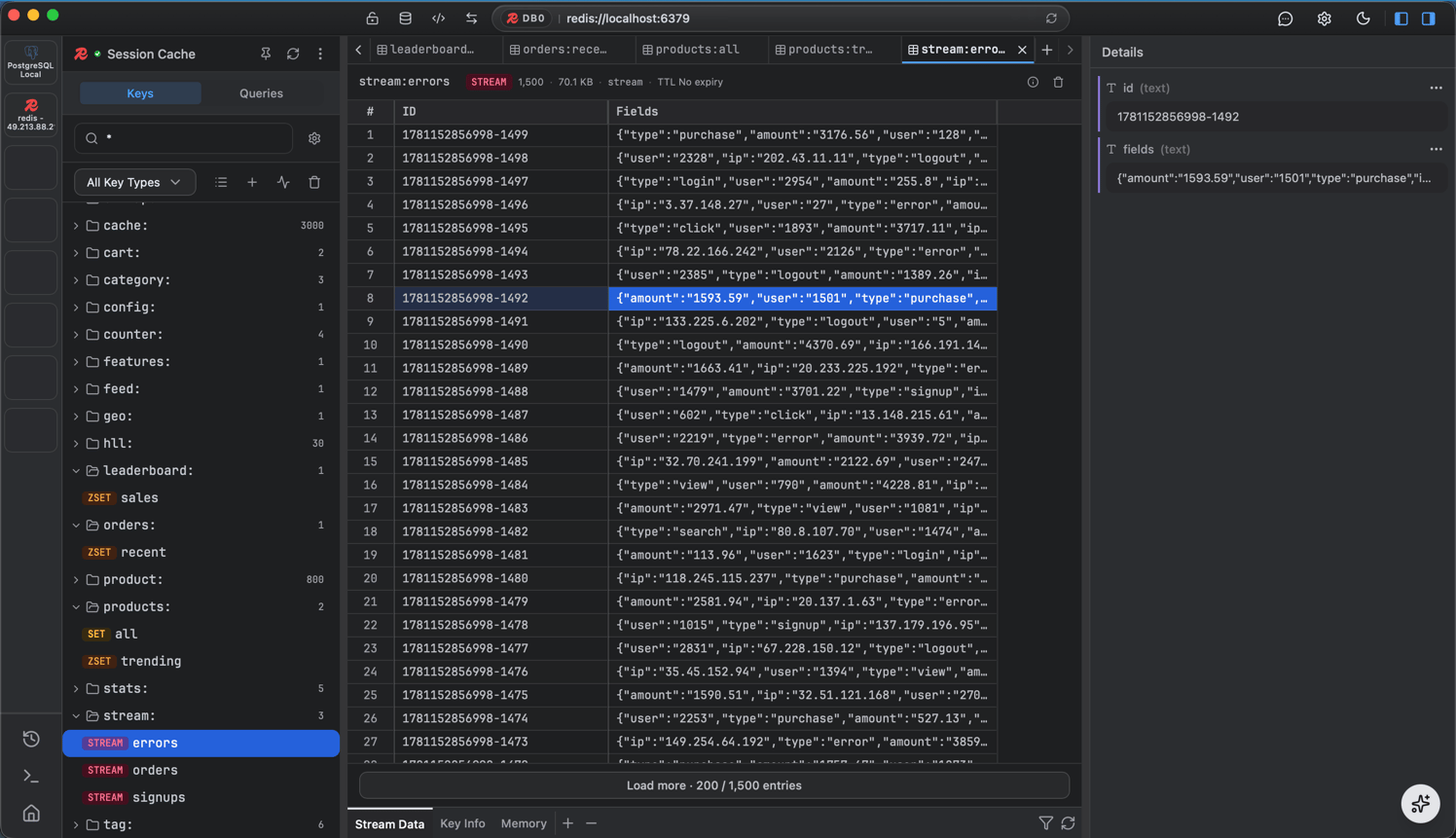
Task: Click the activity monitor pulse icon
Action: (283, 182)
